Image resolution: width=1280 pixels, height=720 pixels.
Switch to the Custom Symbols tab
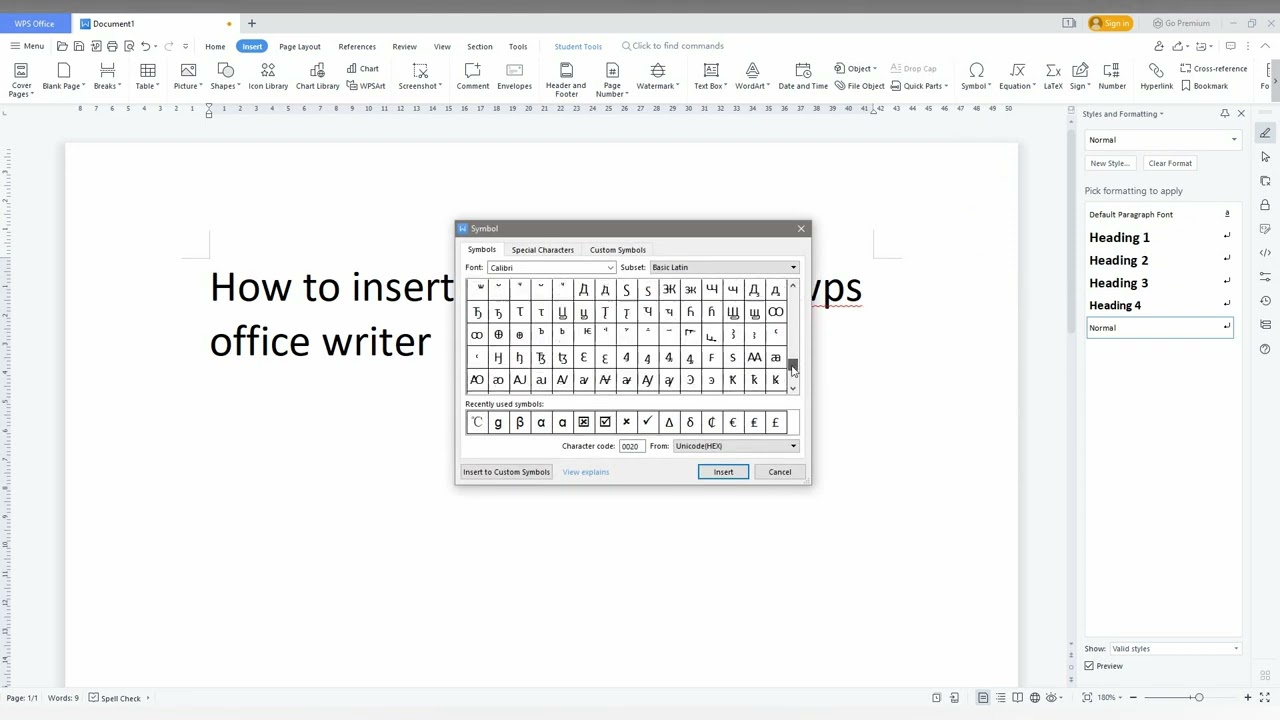click(x=618, y=250)
